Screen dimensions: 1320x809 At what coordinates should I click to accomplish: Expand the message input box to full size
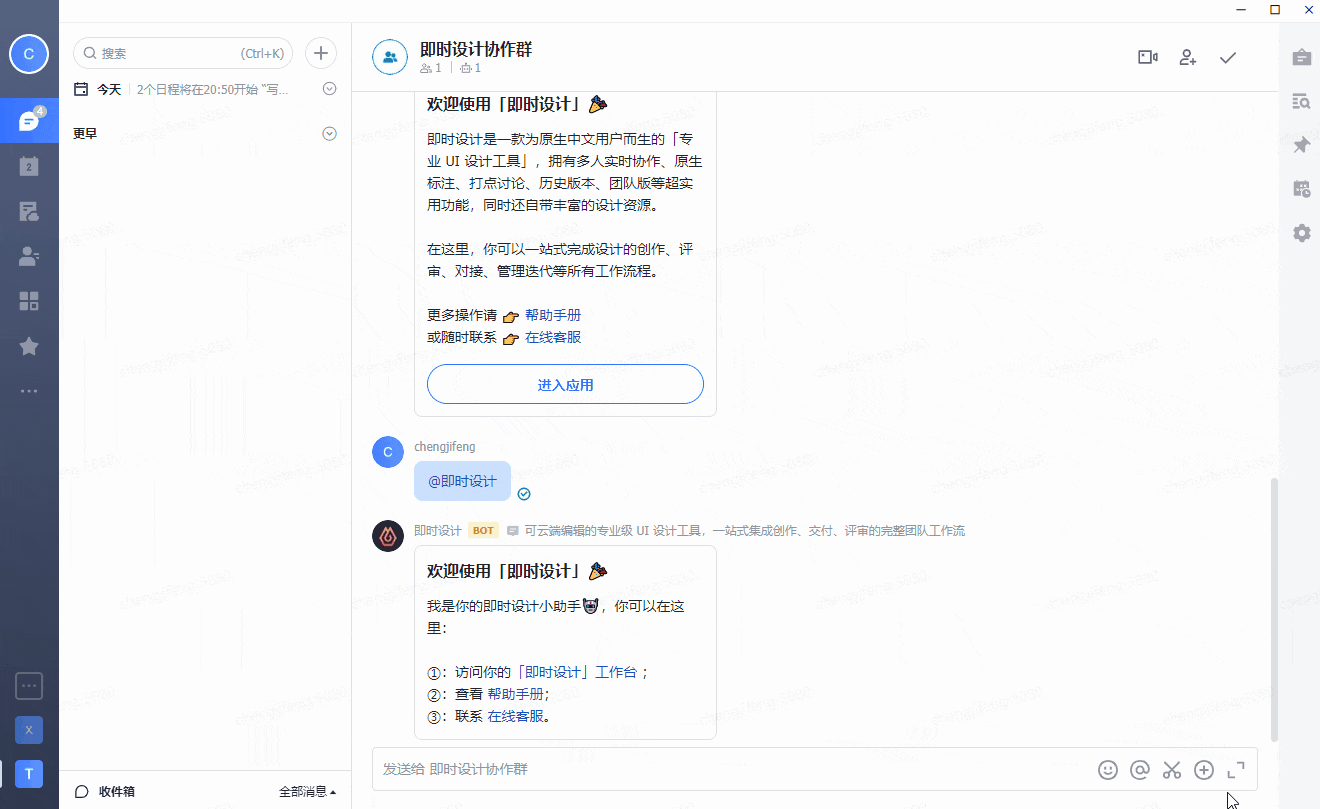[x=1236, y=770]
